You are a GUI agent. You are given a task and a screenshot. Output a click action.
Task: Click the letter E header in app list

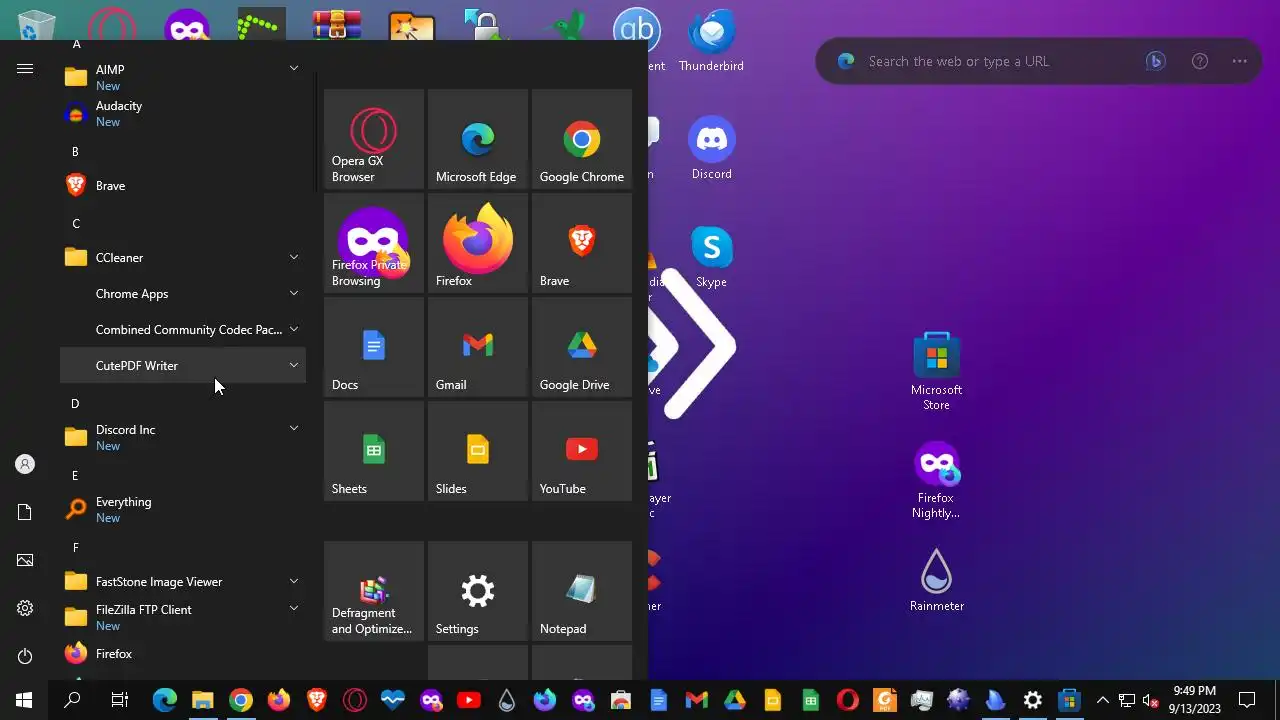pos(75,475)
